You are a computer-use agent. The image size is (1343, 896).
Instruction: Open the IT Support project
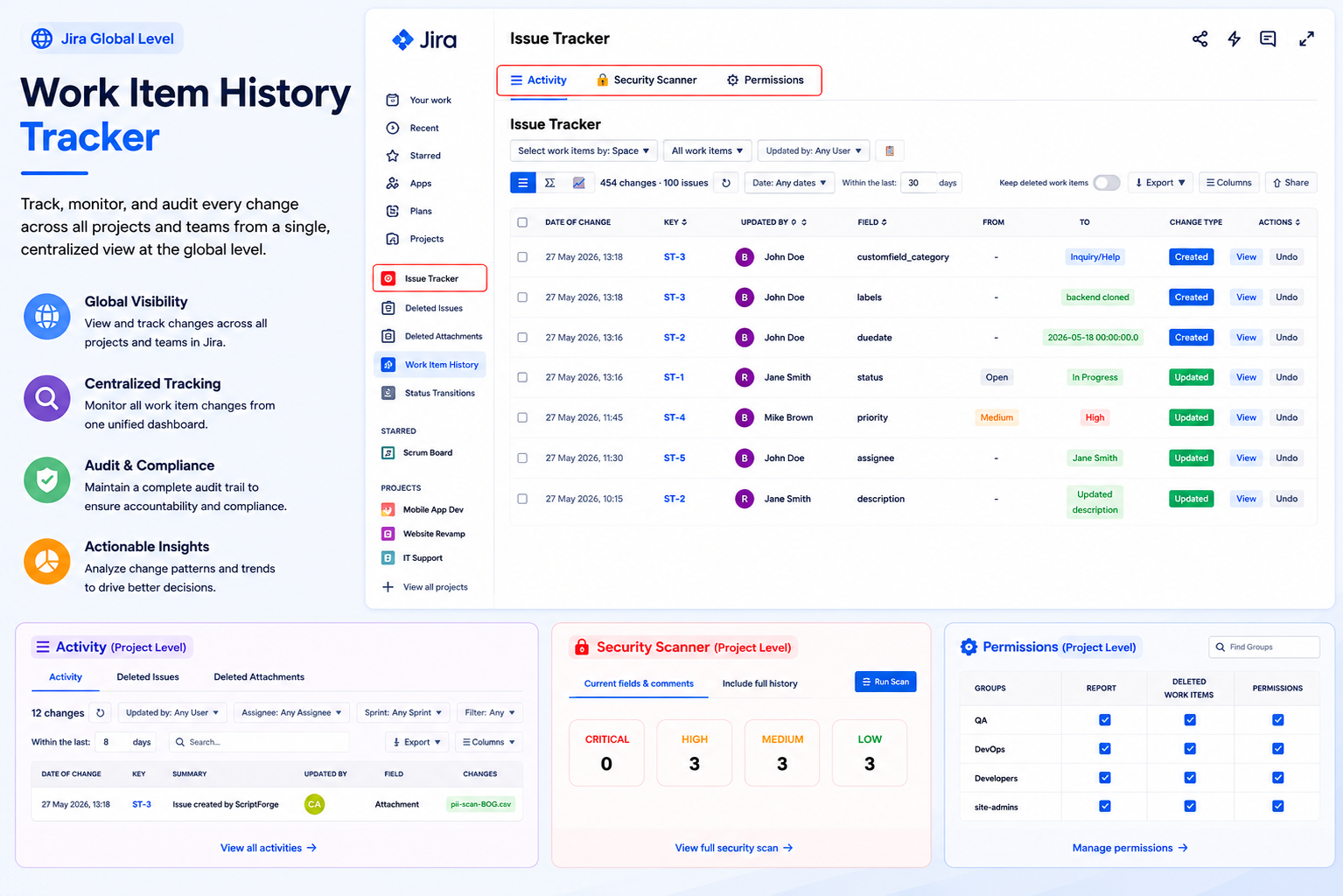click(422, 557)
